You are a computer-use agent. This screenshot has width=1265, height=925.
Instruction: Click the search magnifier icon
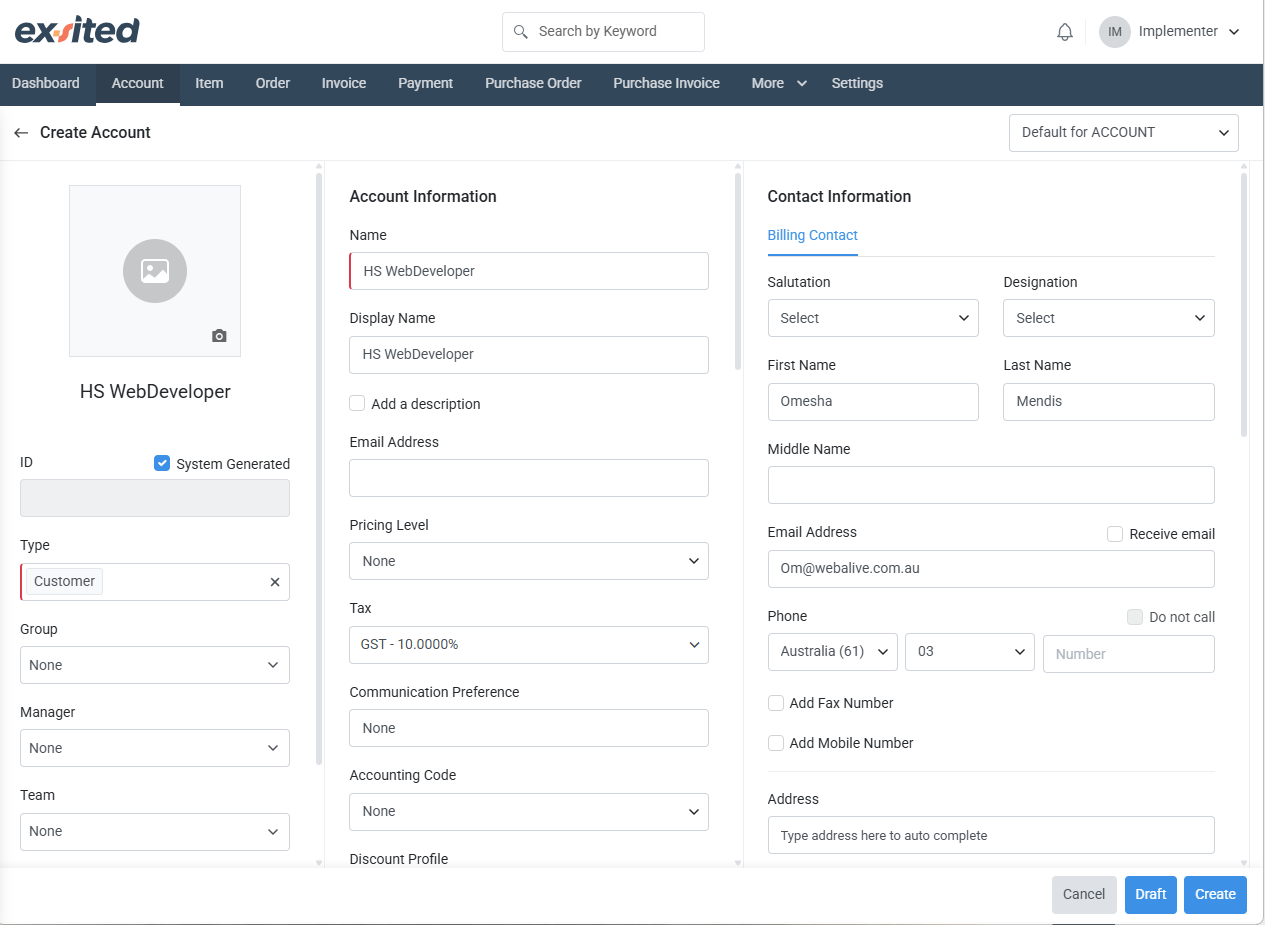pos(520,32)
